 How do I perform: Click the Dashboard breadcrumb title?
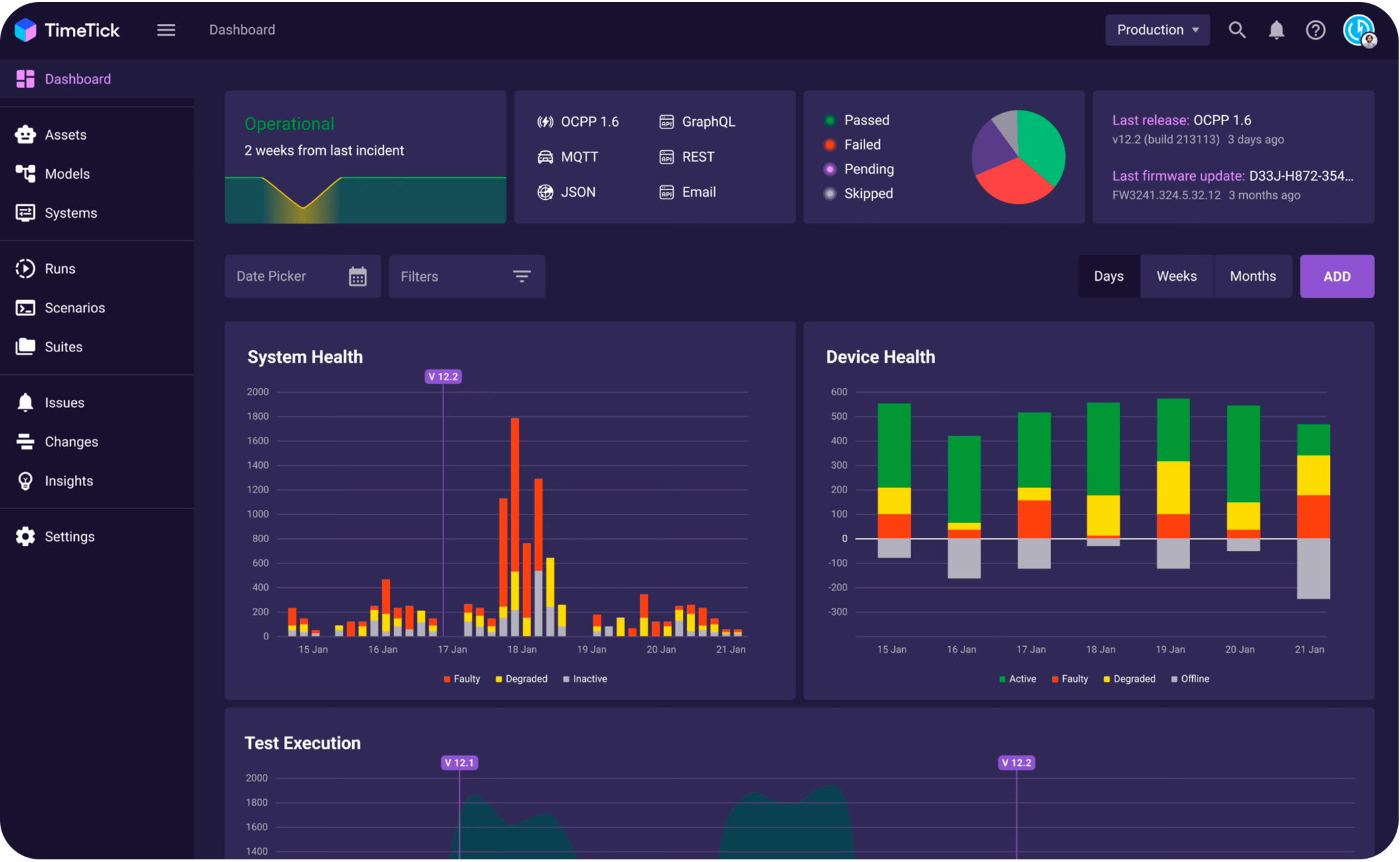242,30
